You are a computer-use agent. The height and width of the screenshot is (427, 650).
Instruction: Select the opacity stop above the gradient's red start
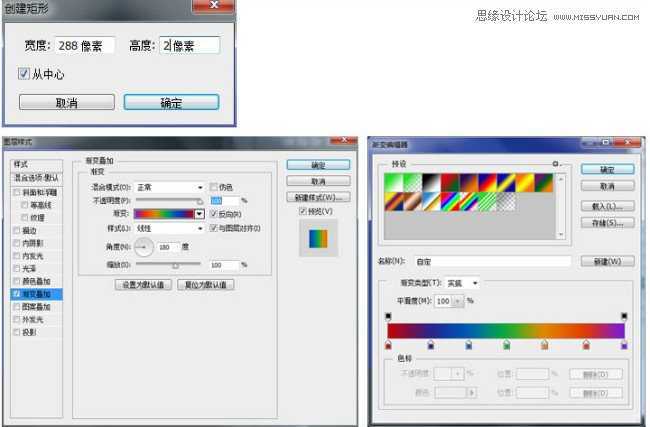388,317
